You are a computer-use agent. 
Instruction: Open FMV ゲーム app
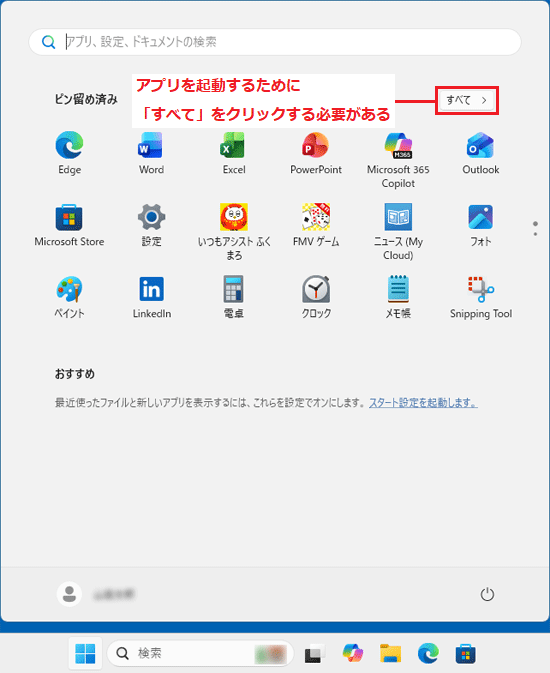click(x=316, y=225)
